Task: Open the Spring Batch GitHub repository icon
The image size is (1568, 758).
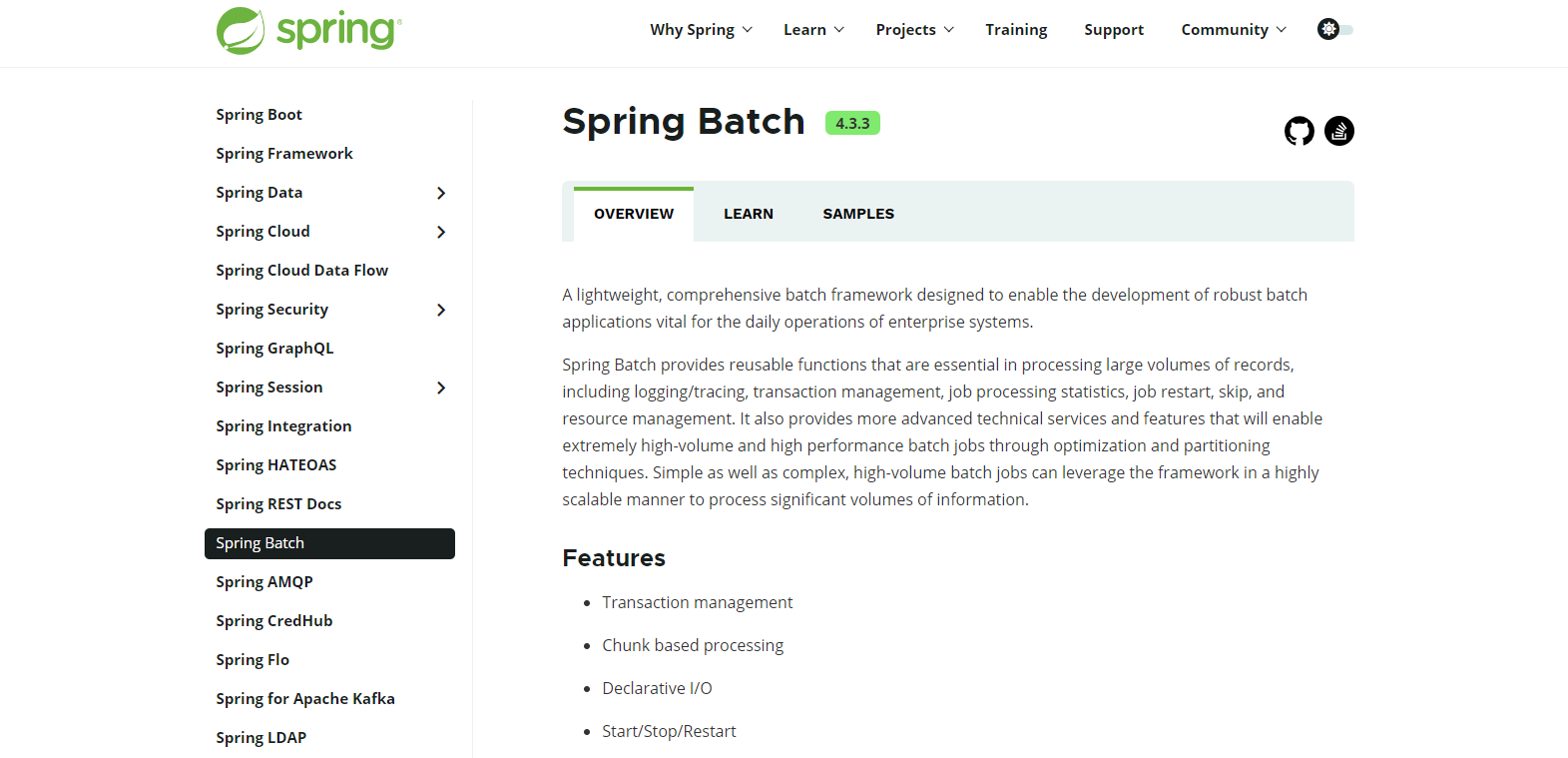Action: [x=1299, y=131]
